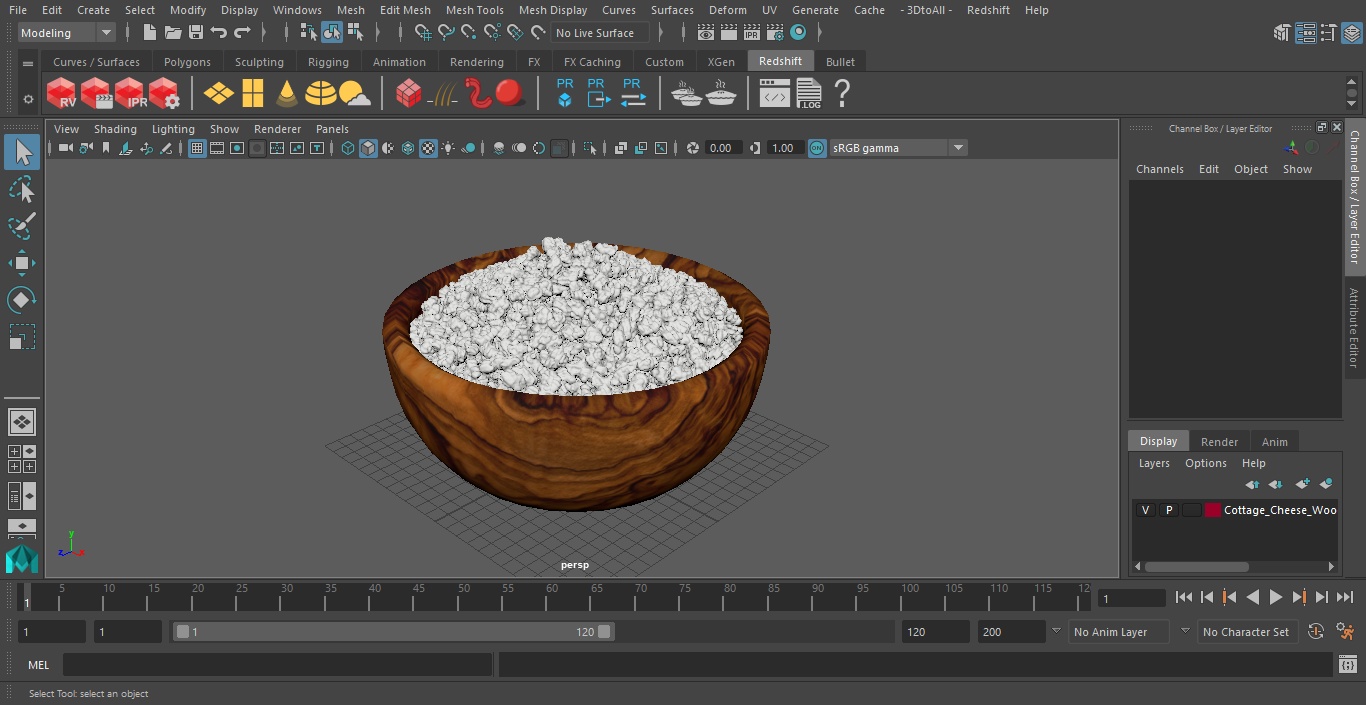Toggle use all lights viewport icon

pos(448,148)
